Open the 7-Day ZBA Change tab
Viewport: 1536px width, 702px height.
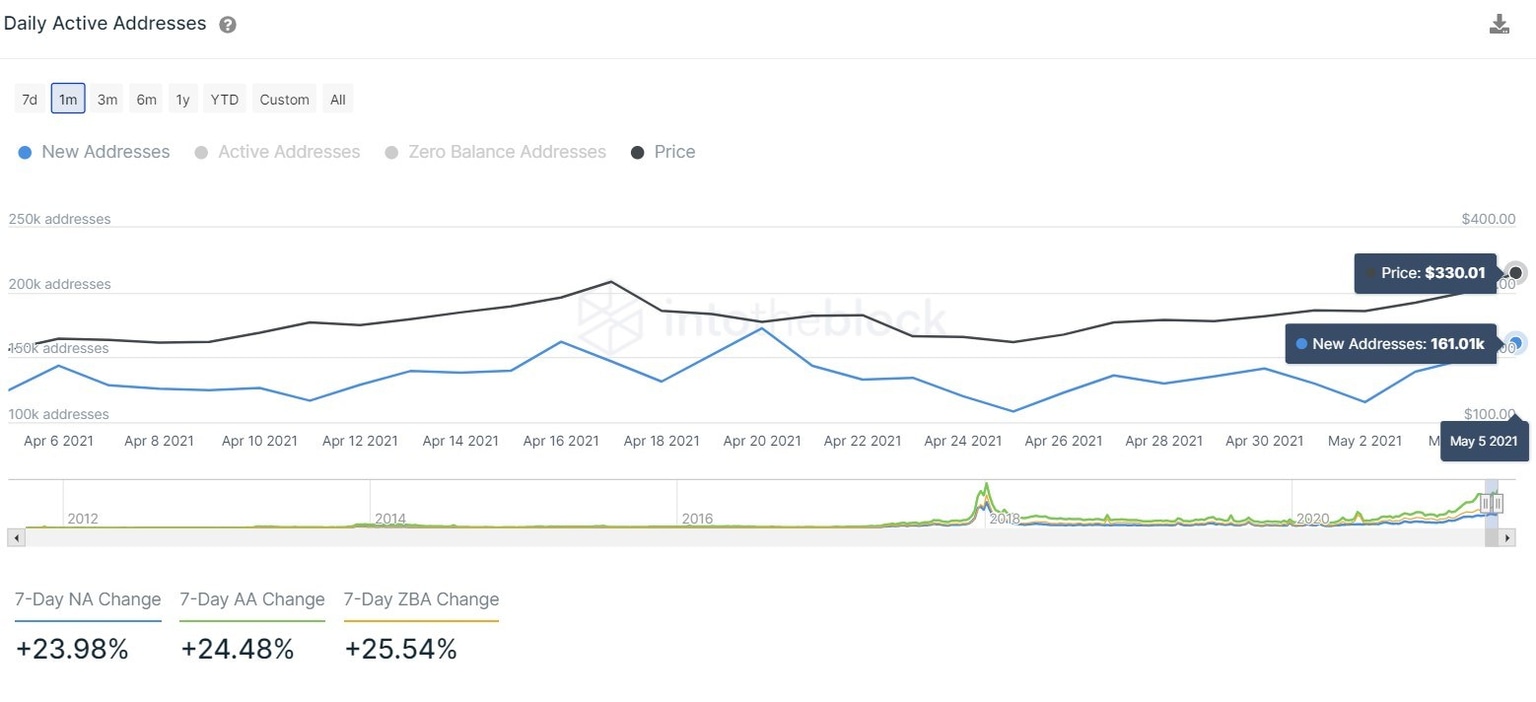pos(421,599)
